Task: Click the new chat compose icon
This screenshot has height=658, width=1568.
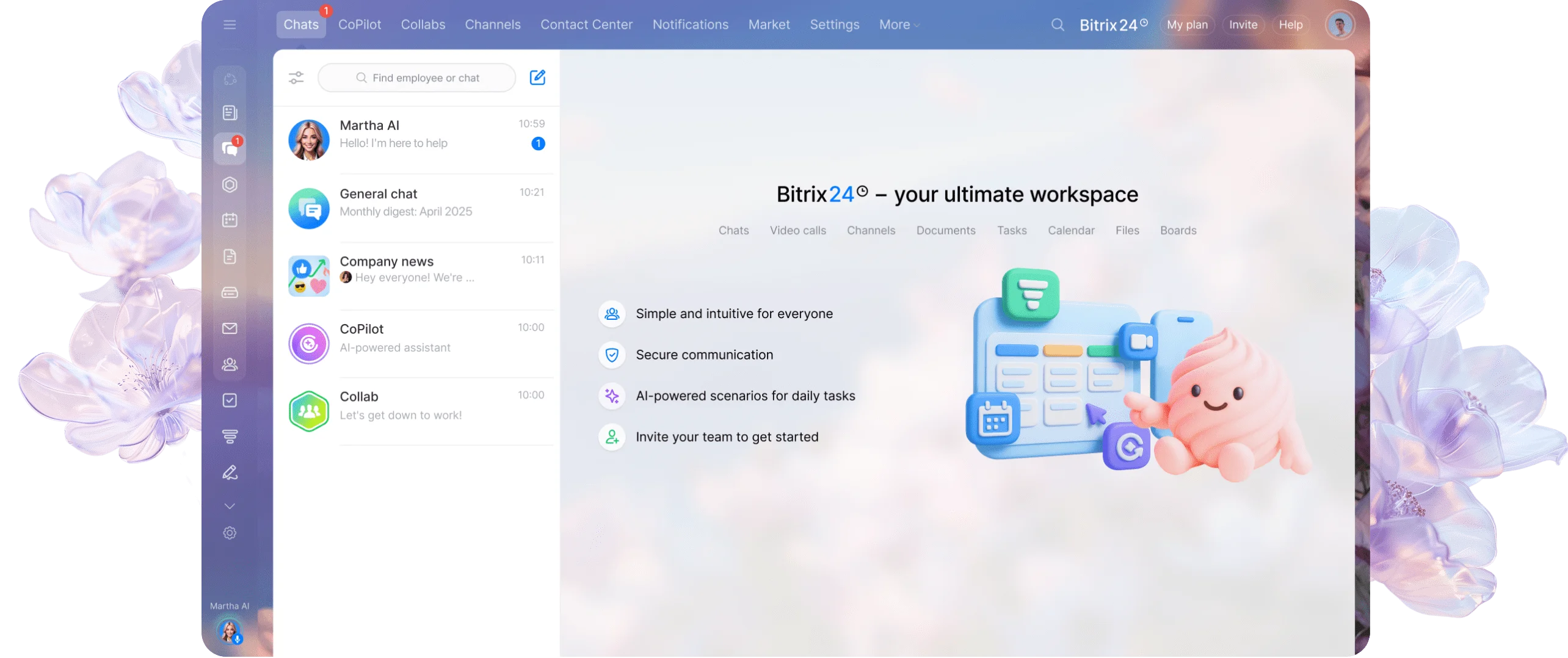Action: 537,78
